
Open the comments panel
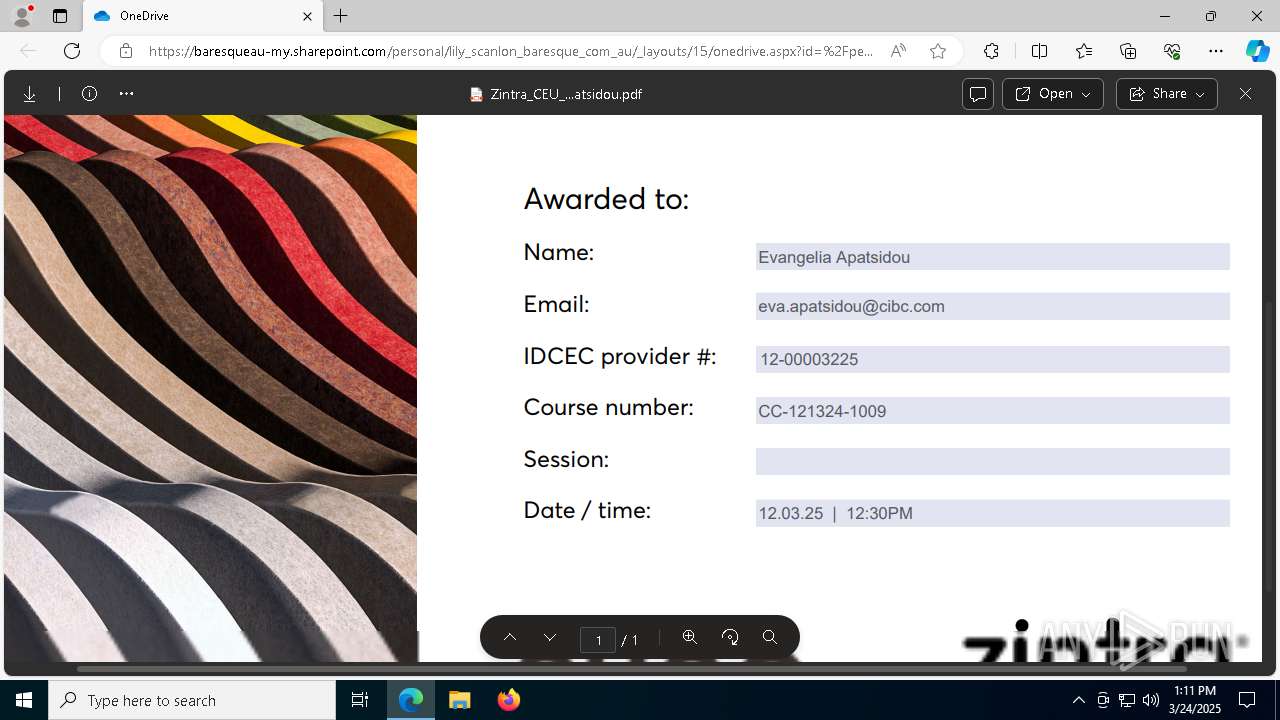(x=978, y=94)
